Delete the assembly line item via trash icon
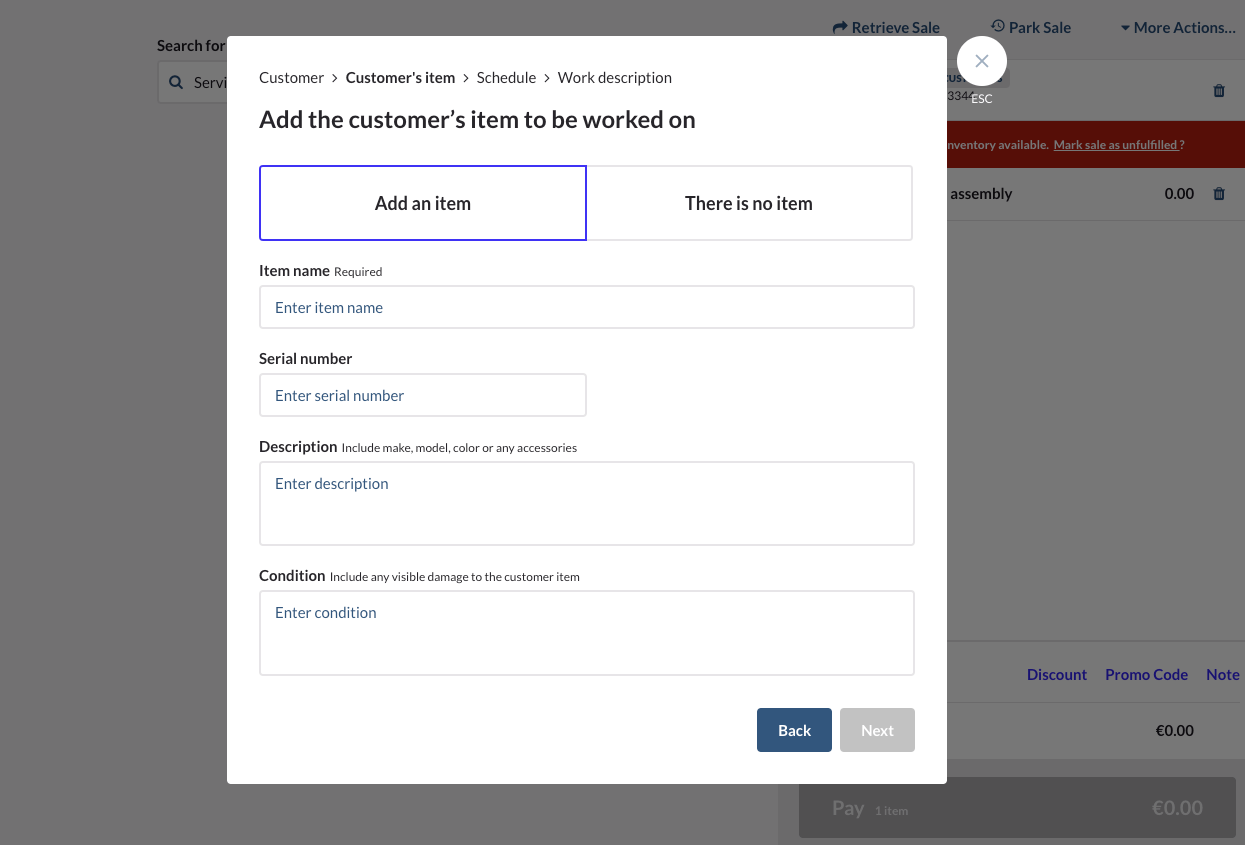This screenshot has height=845, width=1245. point(1219,193)
